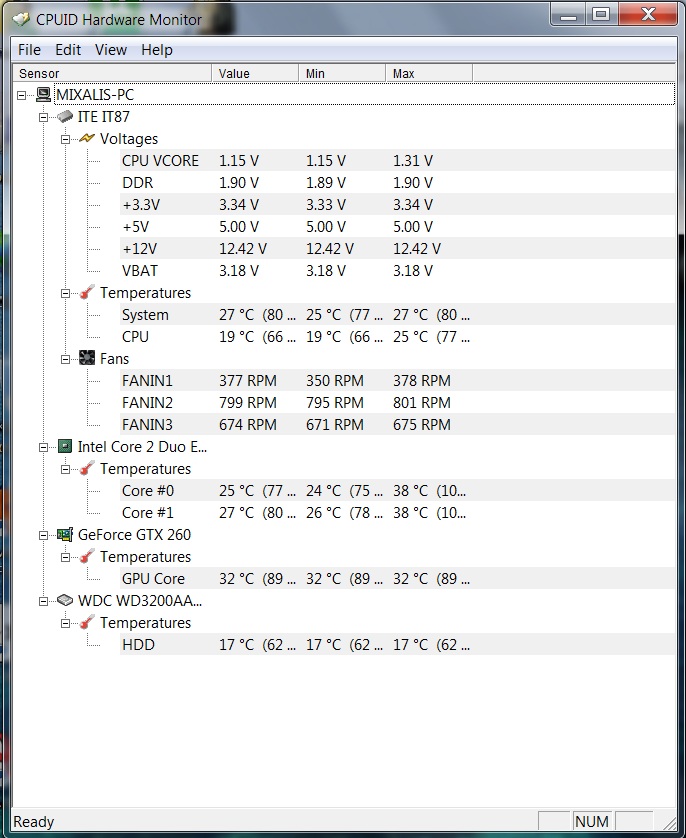The height and width of the screenshot is (838, 686).
Task: Select the Intel Core 2 Duo E... tree label
Action: coord(143,446)
